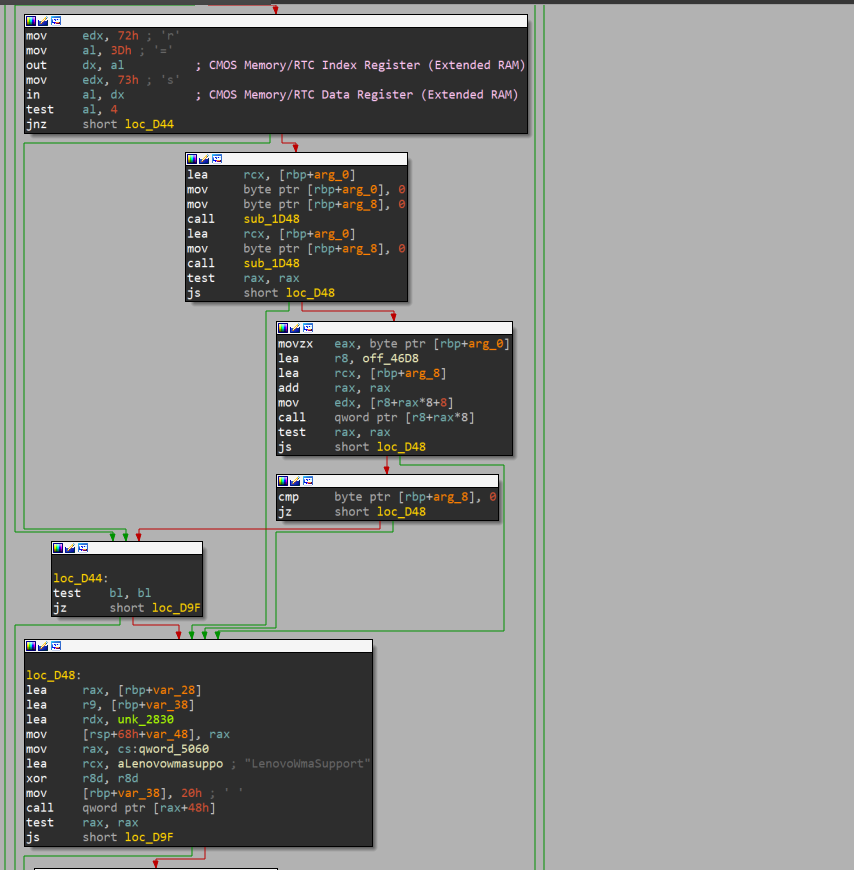Click pencil icon on the cmp byte ptr block

tap(294, 480)
